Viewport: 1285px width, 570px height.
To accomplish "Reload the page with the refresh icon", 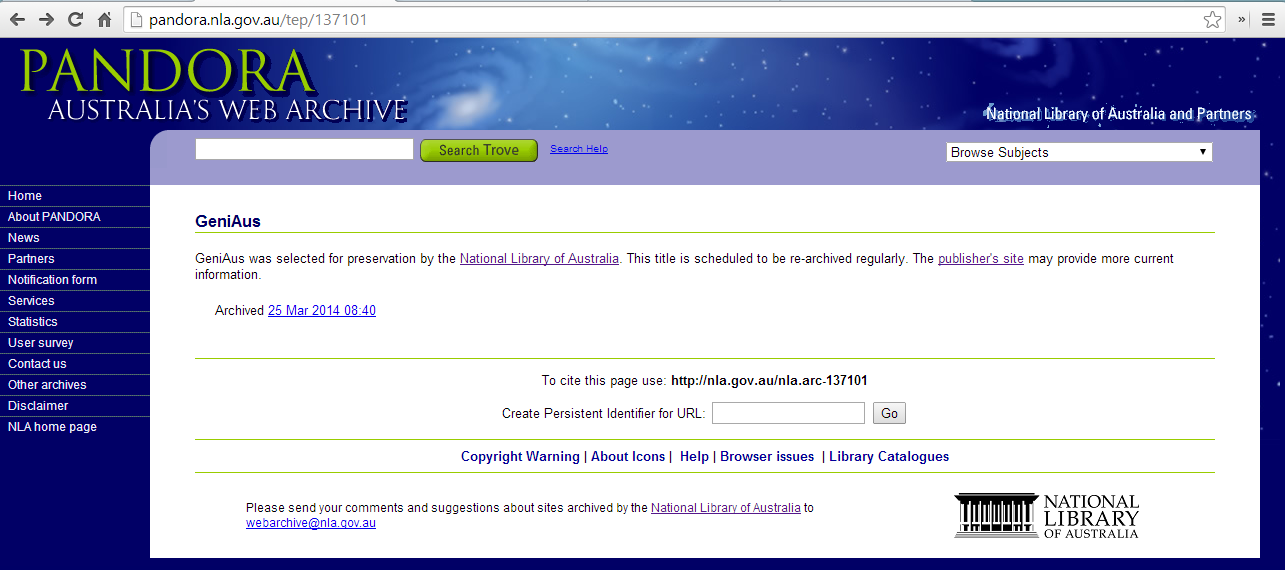I will pyautogui.click(x=75, y=19).
